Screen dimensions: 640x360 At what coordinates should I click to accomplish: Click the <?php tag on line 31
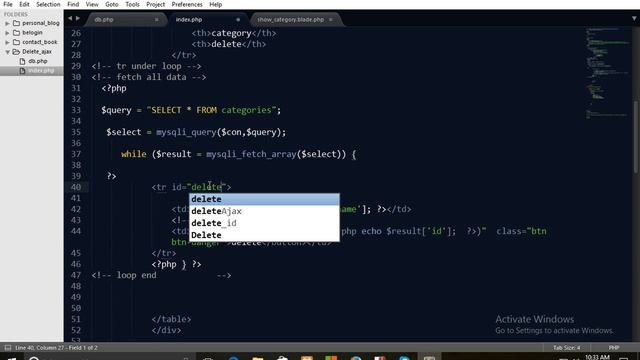point(114,89)
